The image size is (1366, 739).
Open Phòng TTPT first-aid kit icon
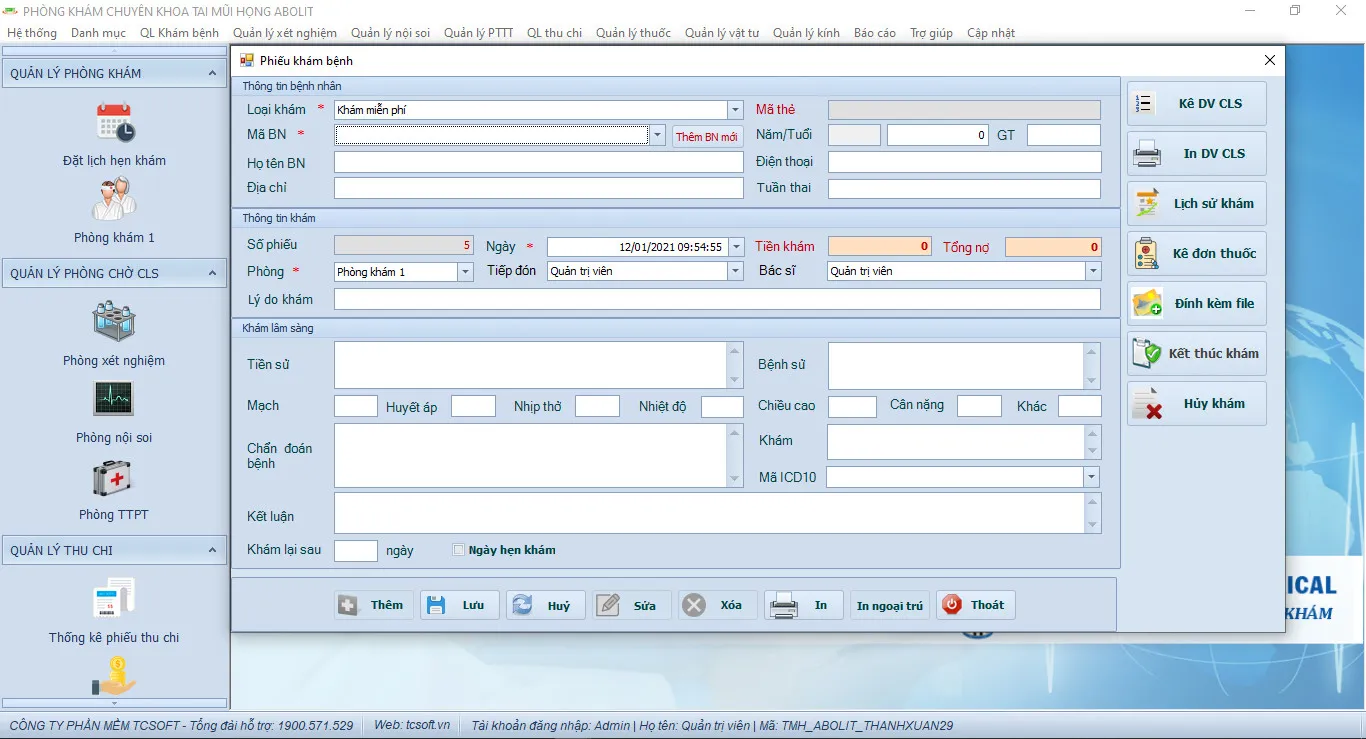[x=114, y=477]
